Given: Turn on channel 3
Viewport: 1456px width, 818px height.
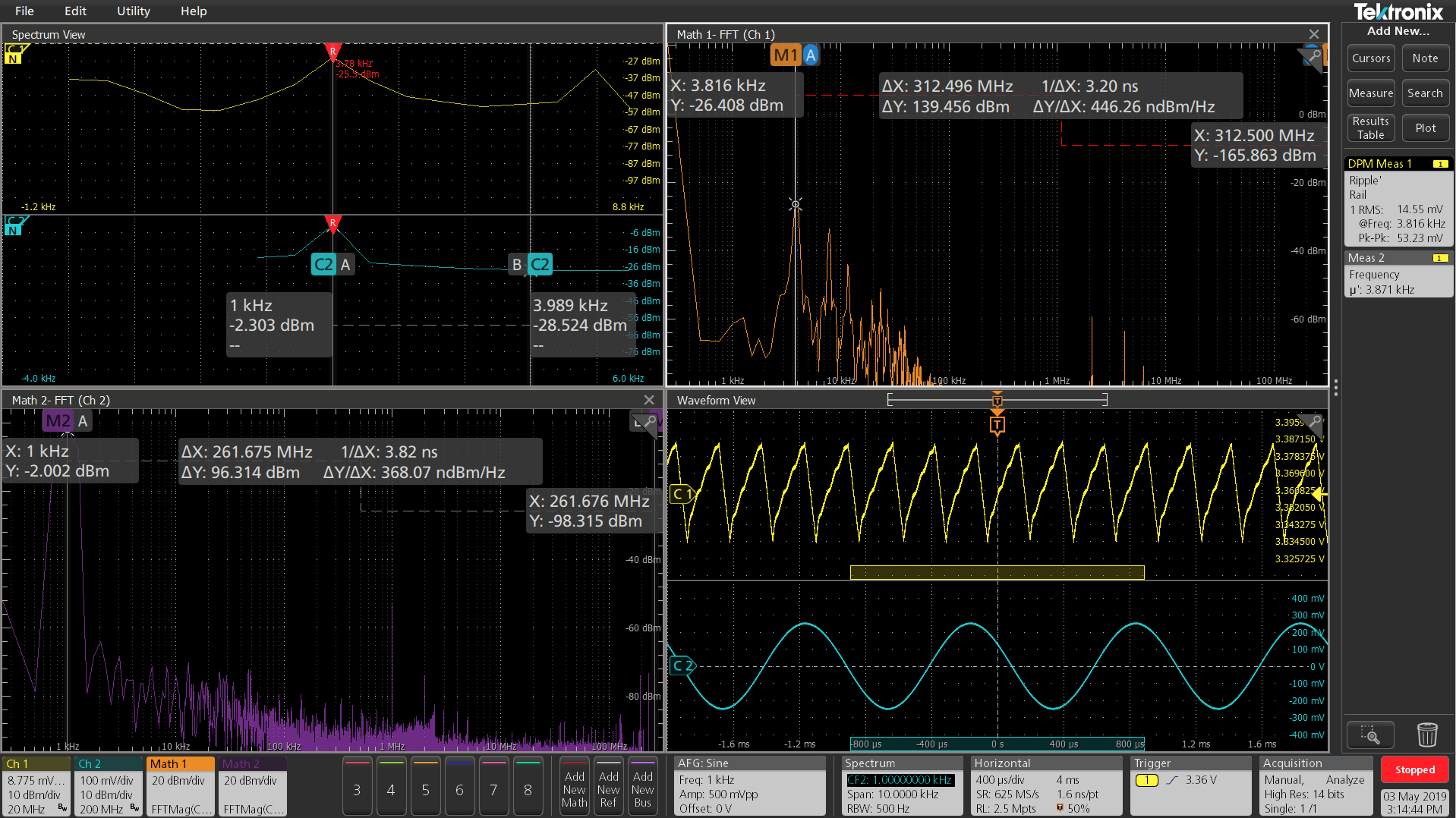Looking at the screenshot, I should (357, 787).
